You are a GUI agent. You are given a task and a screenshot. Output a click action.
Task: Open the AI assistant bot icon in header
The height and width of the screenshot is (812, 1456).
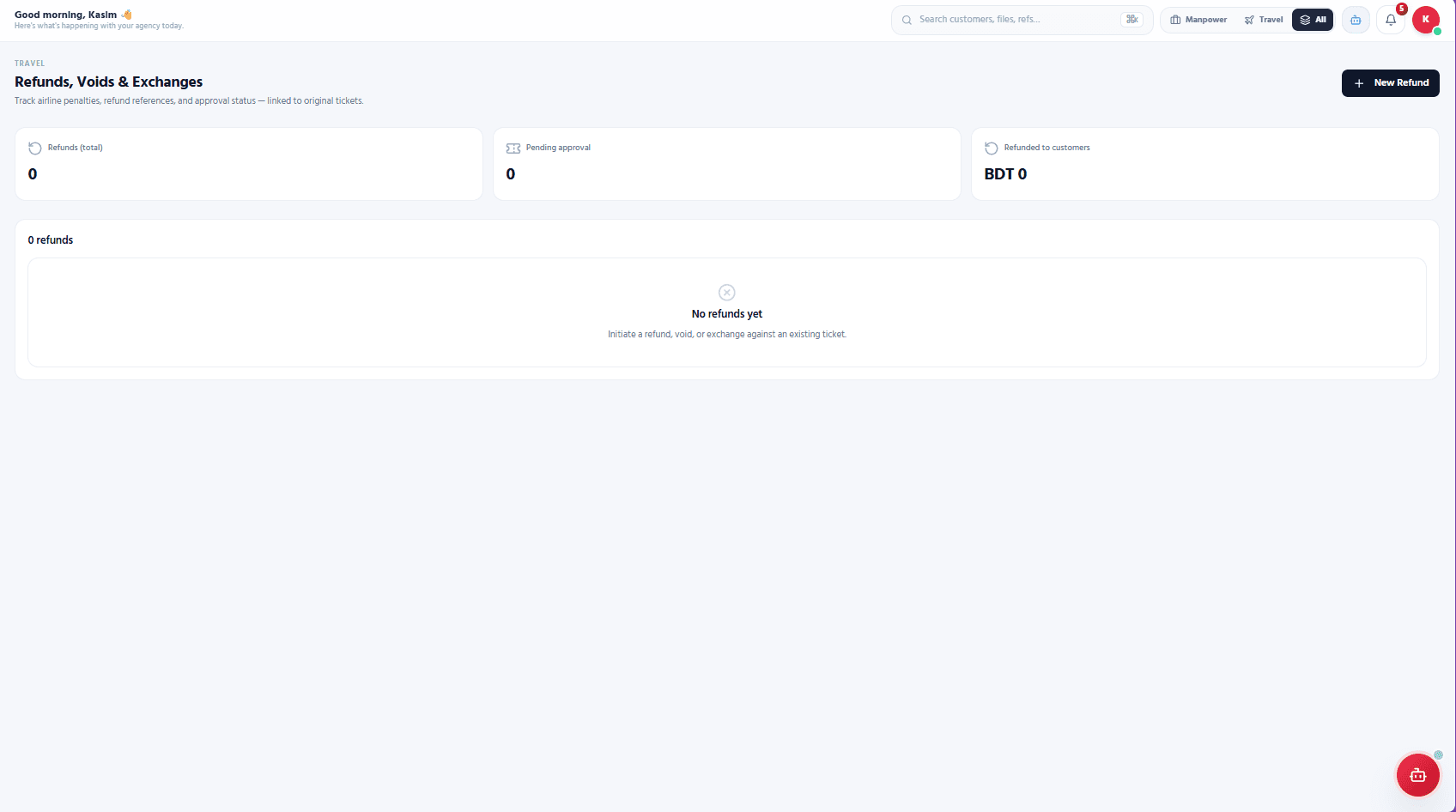[1356, 20]
